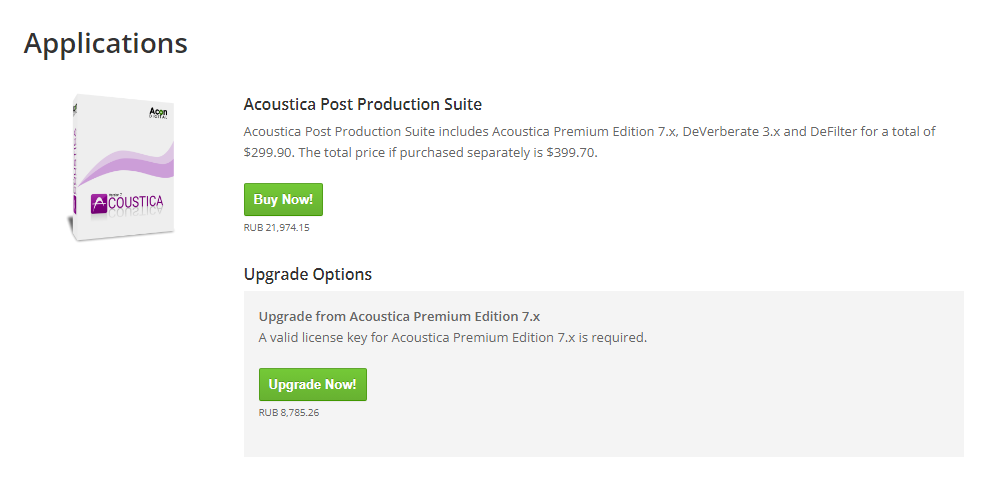Viewport: 1008px width, 500px height.
Task: Click the valid license key requirement text
Action: (452, 337)
